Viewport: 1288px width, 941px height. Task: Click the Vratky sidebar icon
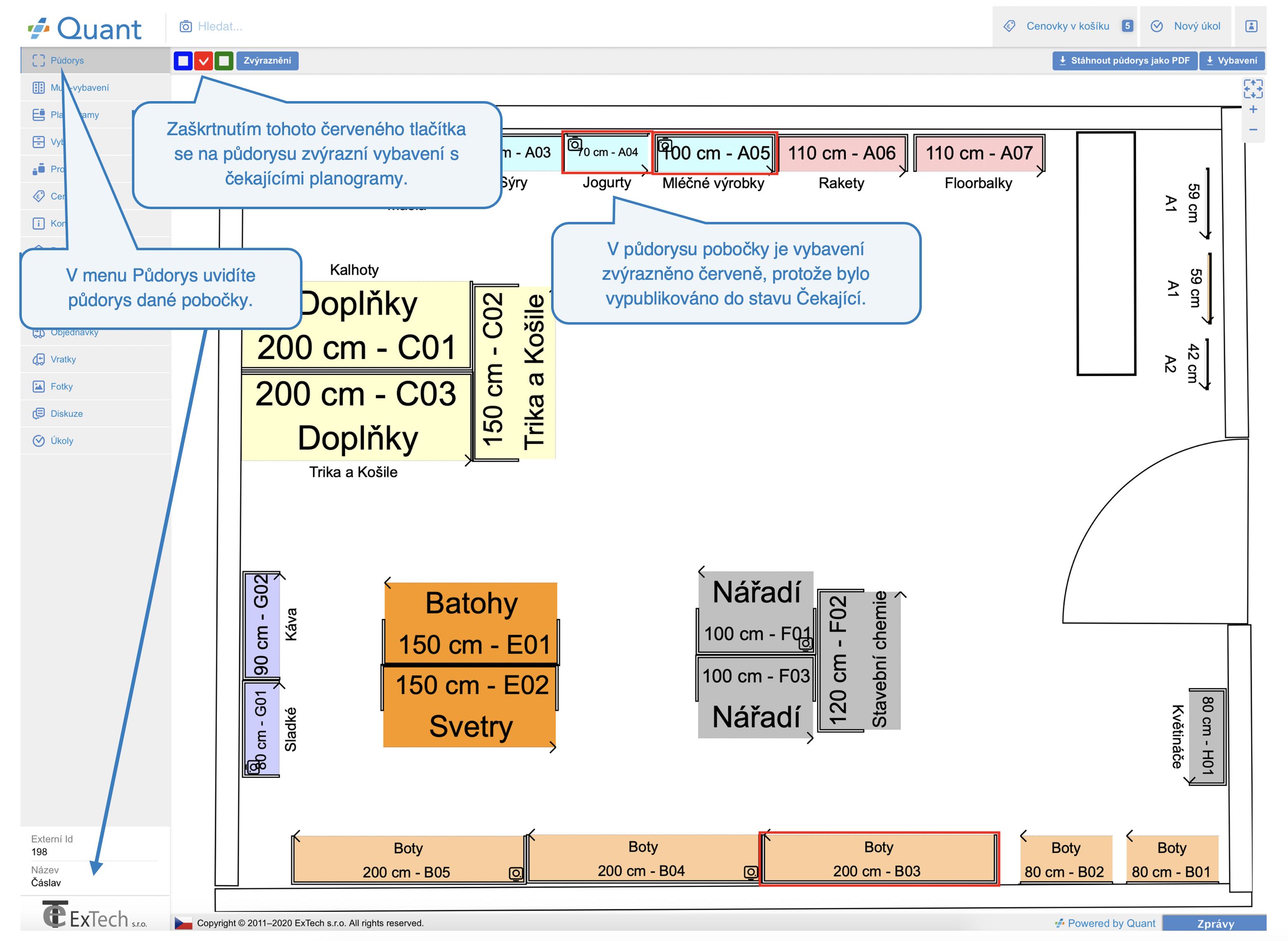(x=38, y=360)
